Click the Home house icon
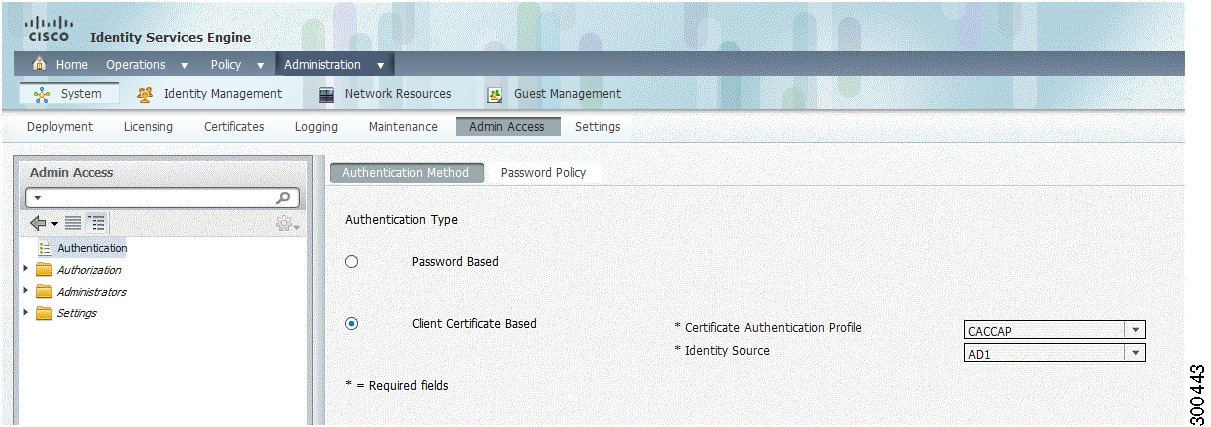 [x=40, y=64]
